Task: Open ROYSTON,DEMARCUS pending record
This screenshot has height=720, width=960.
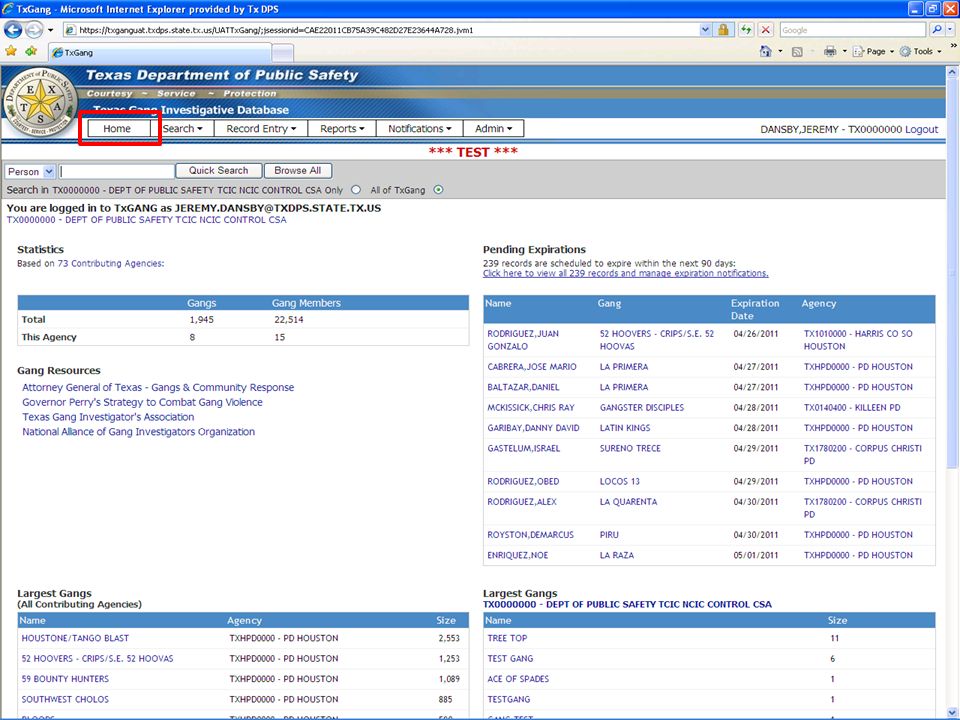Action: 530,534
